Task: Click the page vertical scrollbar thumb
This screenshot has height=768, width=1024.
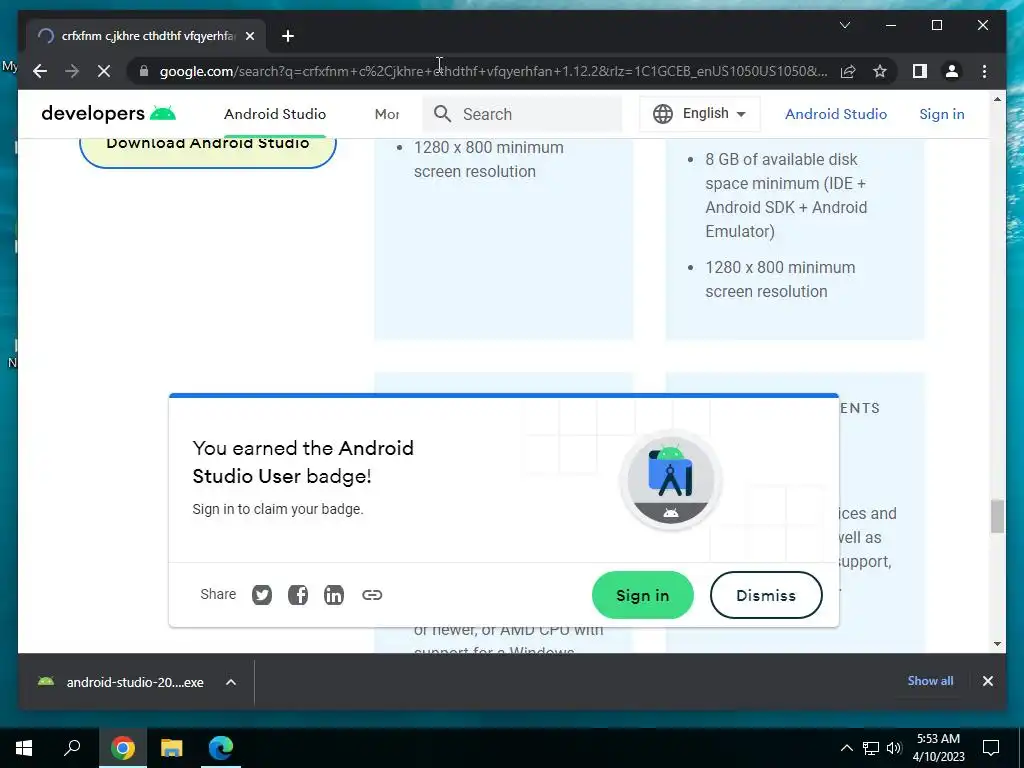Action: [997, 517]
